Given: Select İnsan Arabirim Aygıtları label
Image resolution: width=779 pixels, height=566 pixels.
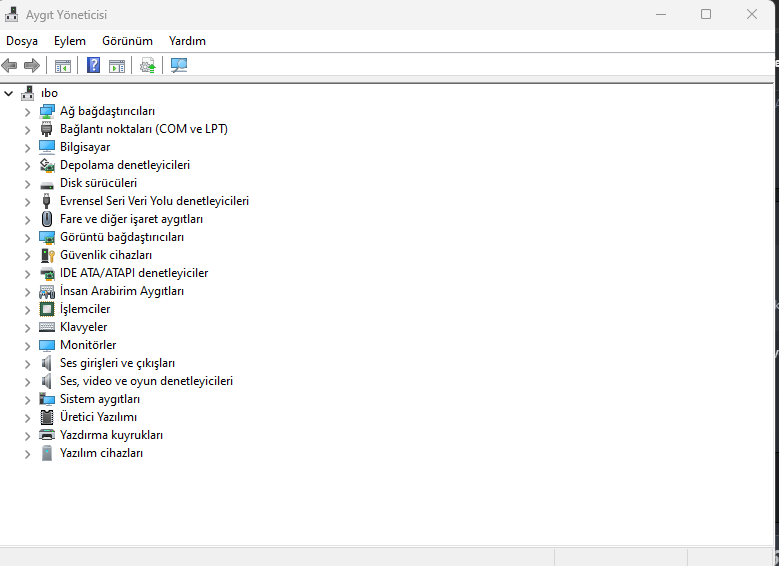Looking at the screenshot, I should (x=122, y=291).
